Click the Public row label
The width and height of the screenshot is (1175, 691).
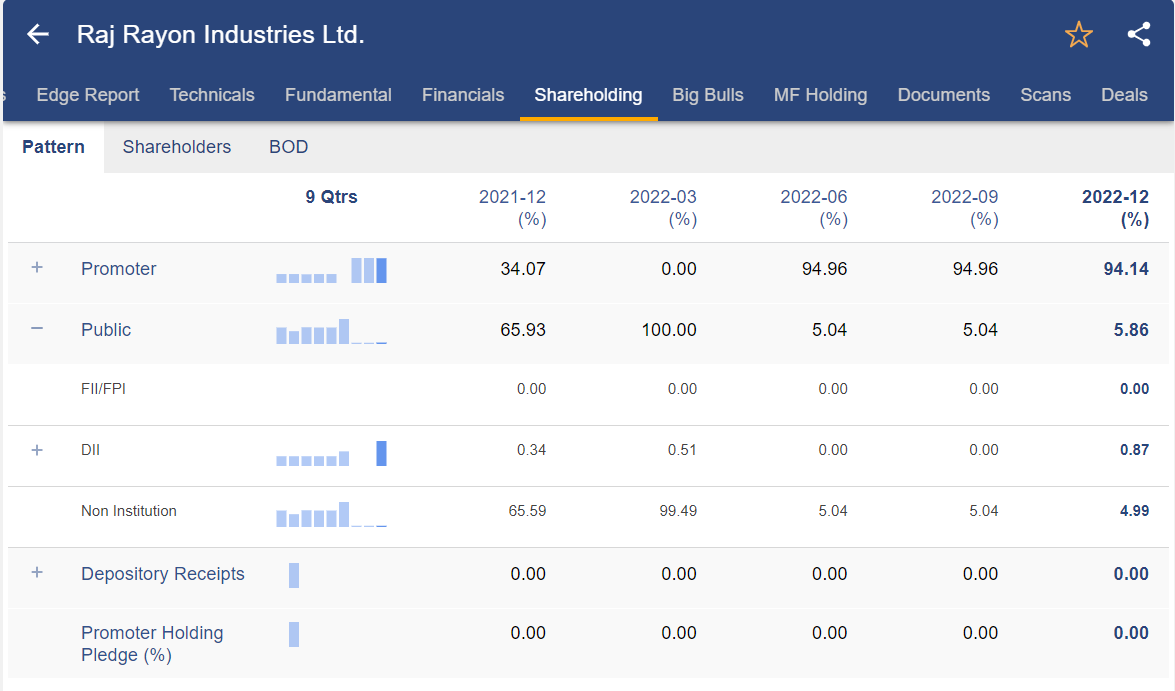[106, 330]
